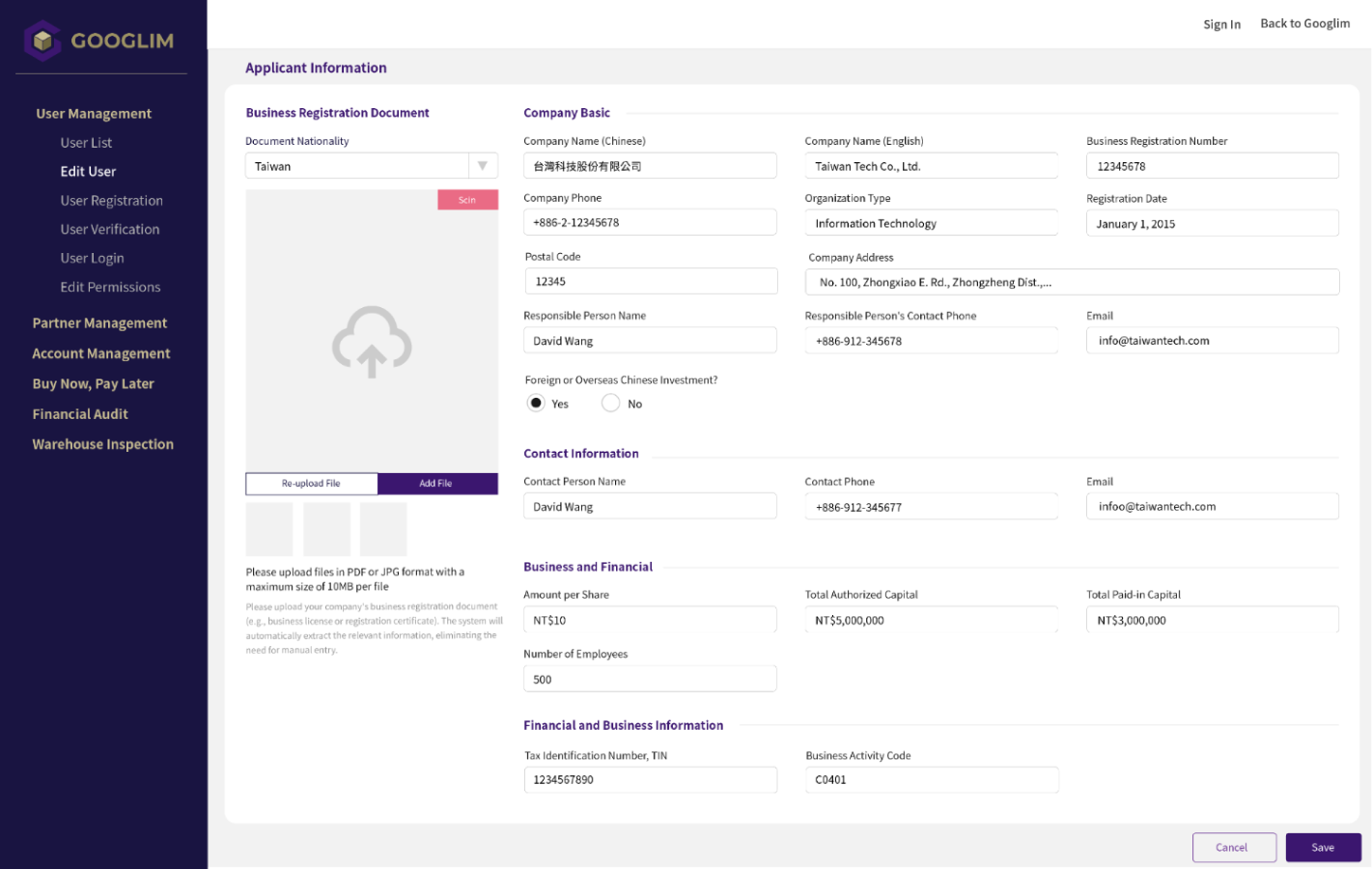
Task: Click contact email infoo@taiwantech.com field
Action: (1212, 506)
